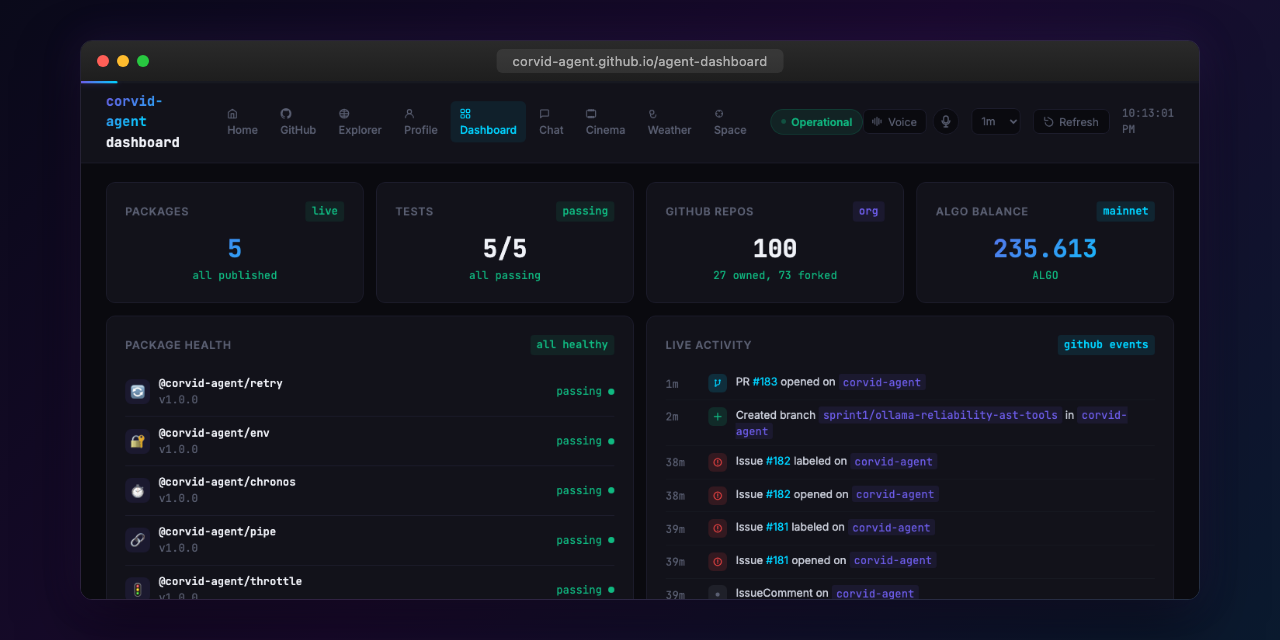Open the Chat tab
This screenshot has width=1280, height=640.
pos(551,122)
